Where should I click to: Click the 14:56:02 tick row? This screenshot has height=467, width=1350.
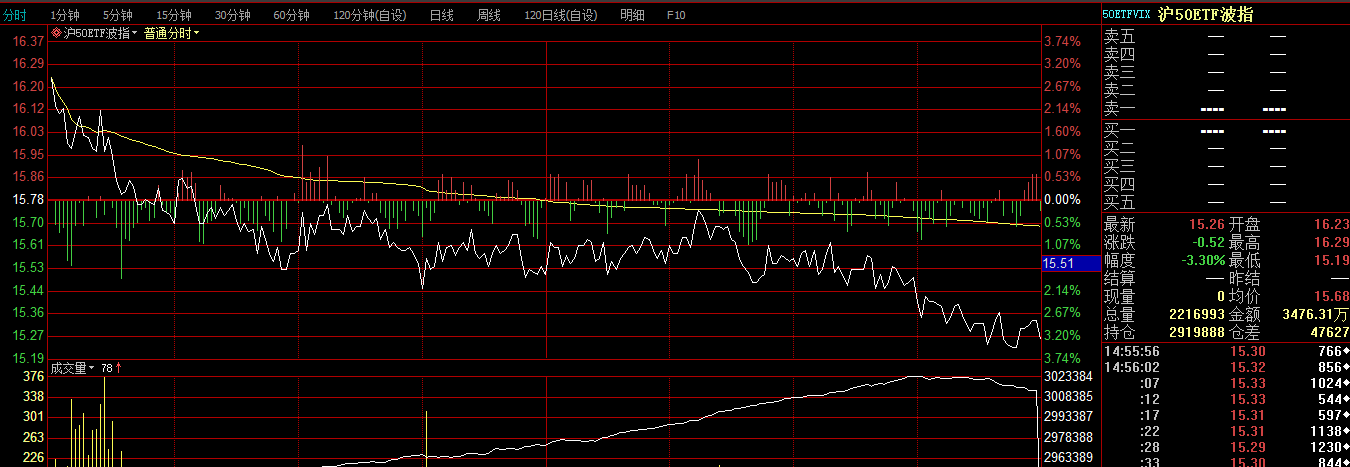tap(1226, 367)
